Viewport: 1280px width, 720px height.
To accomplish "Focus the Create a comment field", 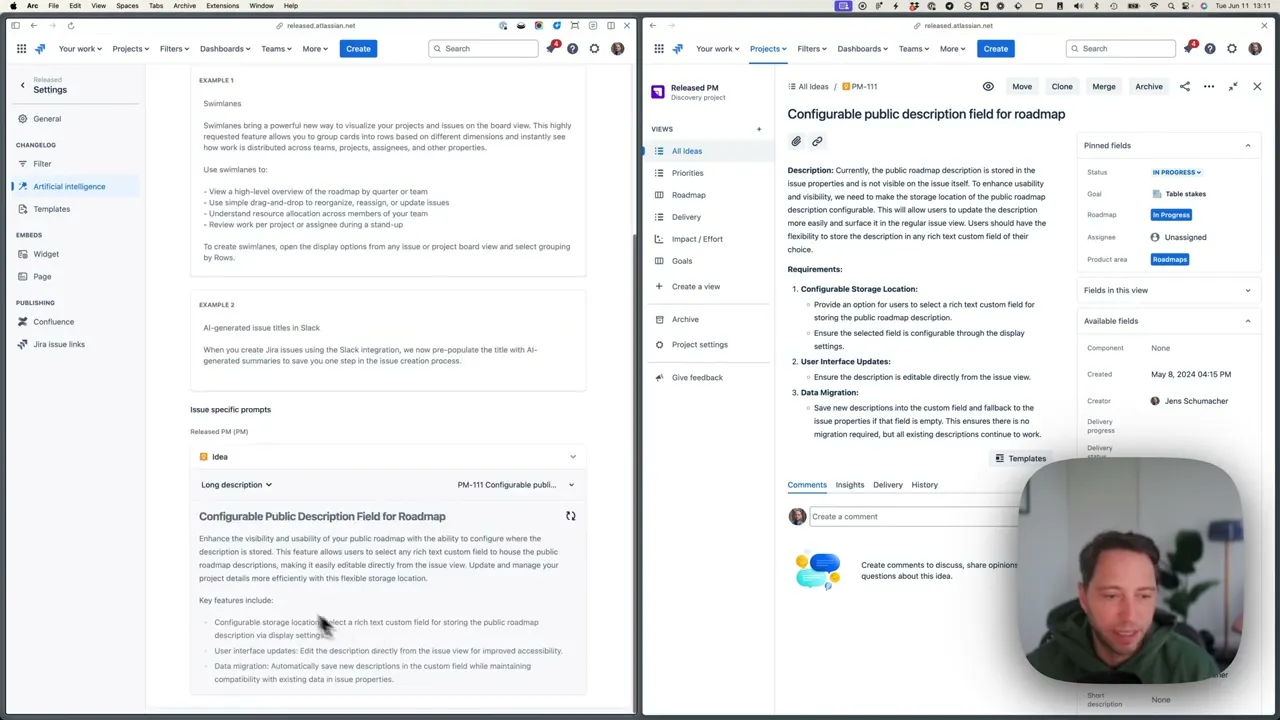I will point(915,517).
